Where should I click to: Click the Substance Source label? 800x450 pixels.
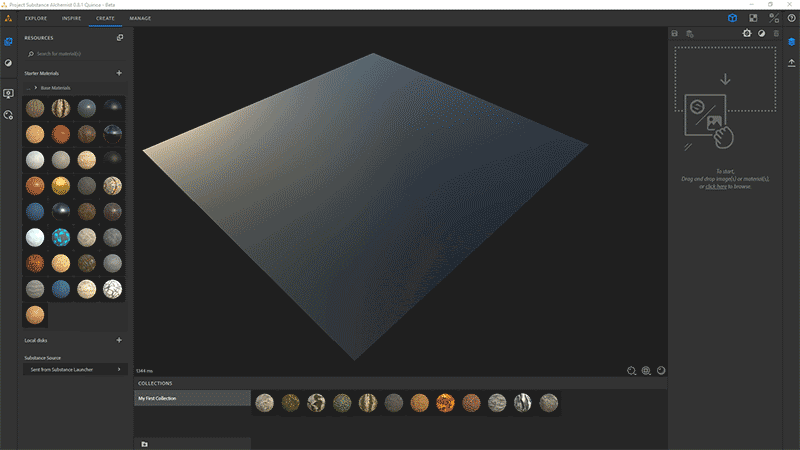pyautogui.click(x=42, y=358)
